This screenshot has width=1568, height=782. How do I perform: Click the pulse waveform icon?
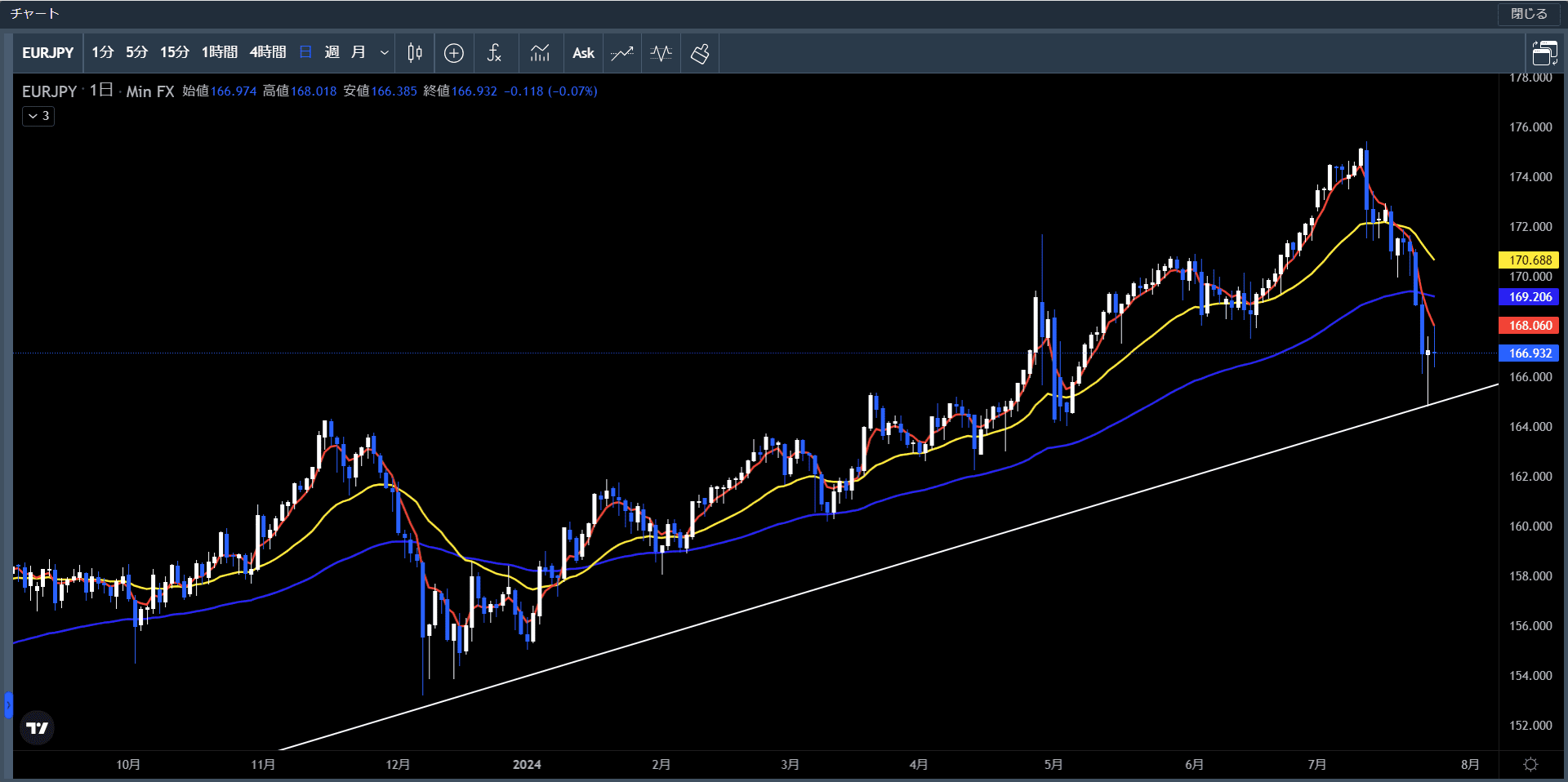click(661, 53)
